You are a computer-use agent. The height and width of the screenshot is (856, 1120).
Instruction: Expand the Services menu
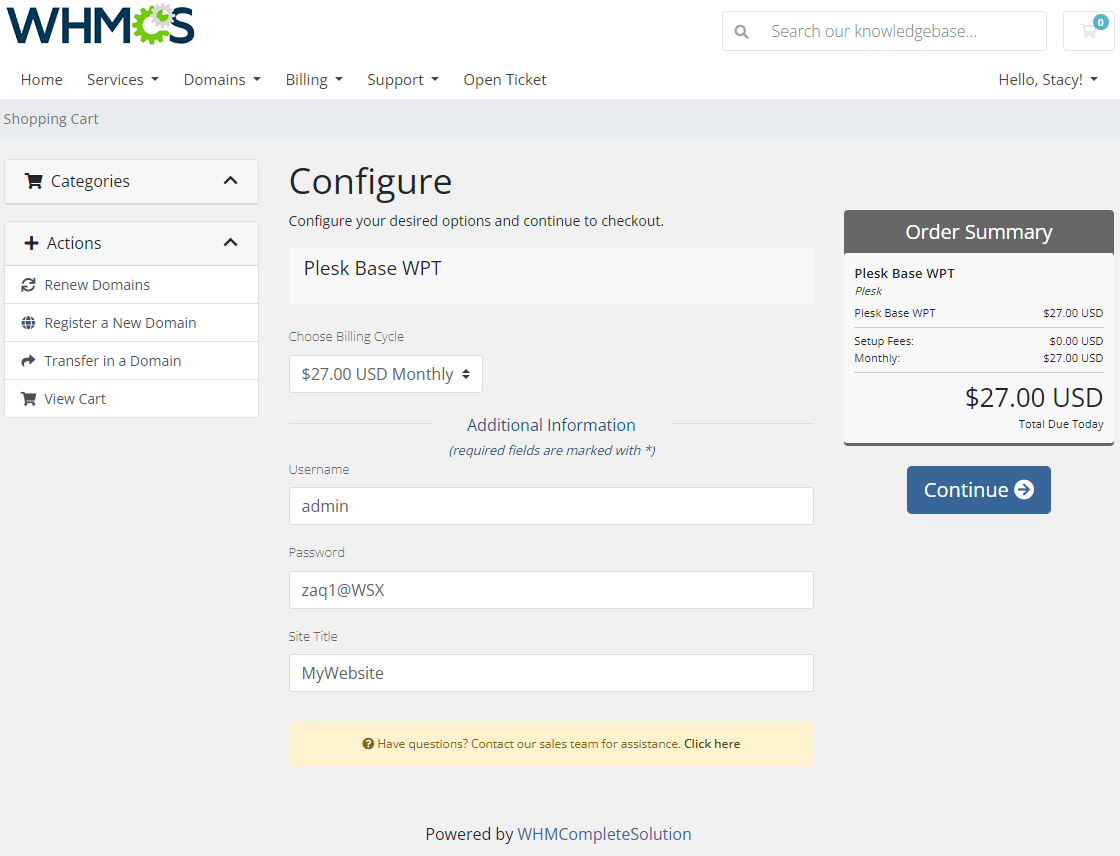(x=122, y=79)
